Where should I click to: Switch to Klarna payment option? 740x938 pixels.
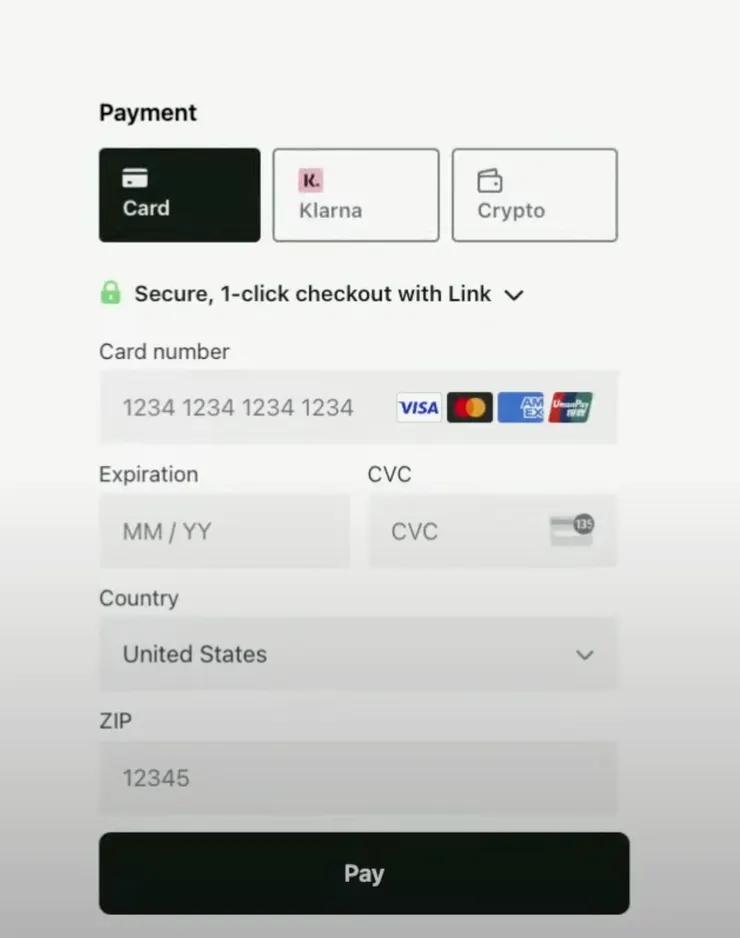pyautogui.click(x=356, y=195)
